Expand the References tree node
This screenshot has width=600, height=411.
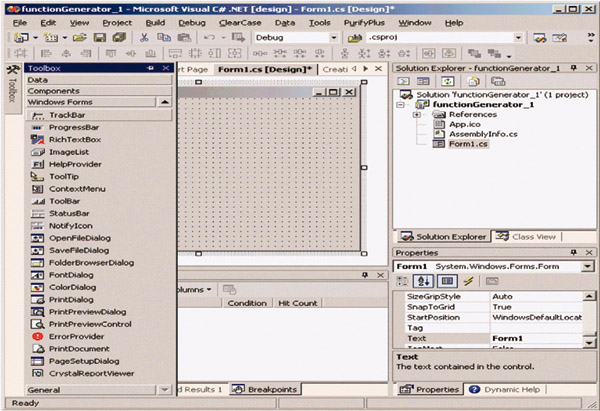pos(416,115)
